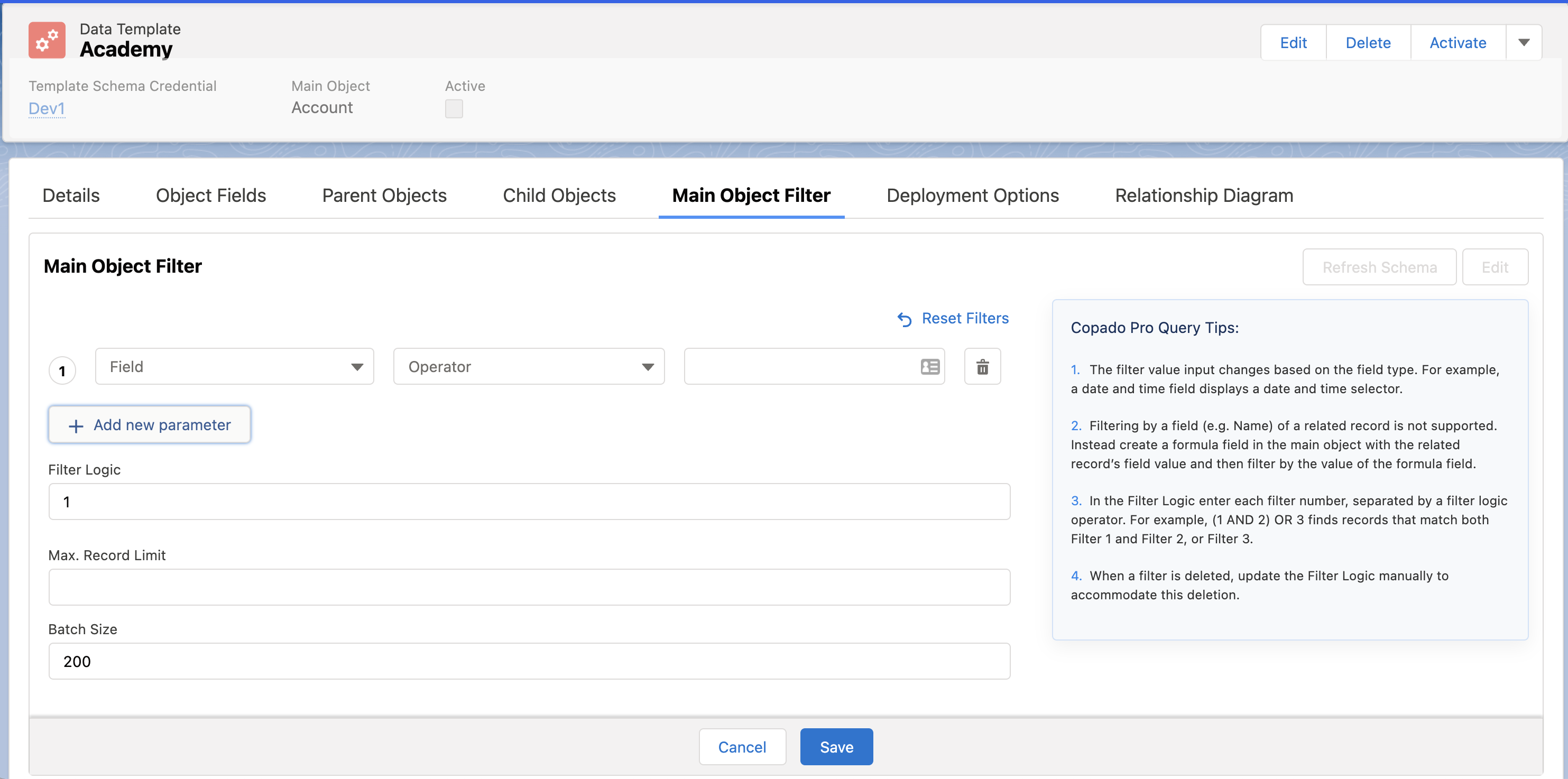Click the Max. Record Limit field
Image resolution: width=1568 pixels, height=779 pixels.
tap(529, 587)
